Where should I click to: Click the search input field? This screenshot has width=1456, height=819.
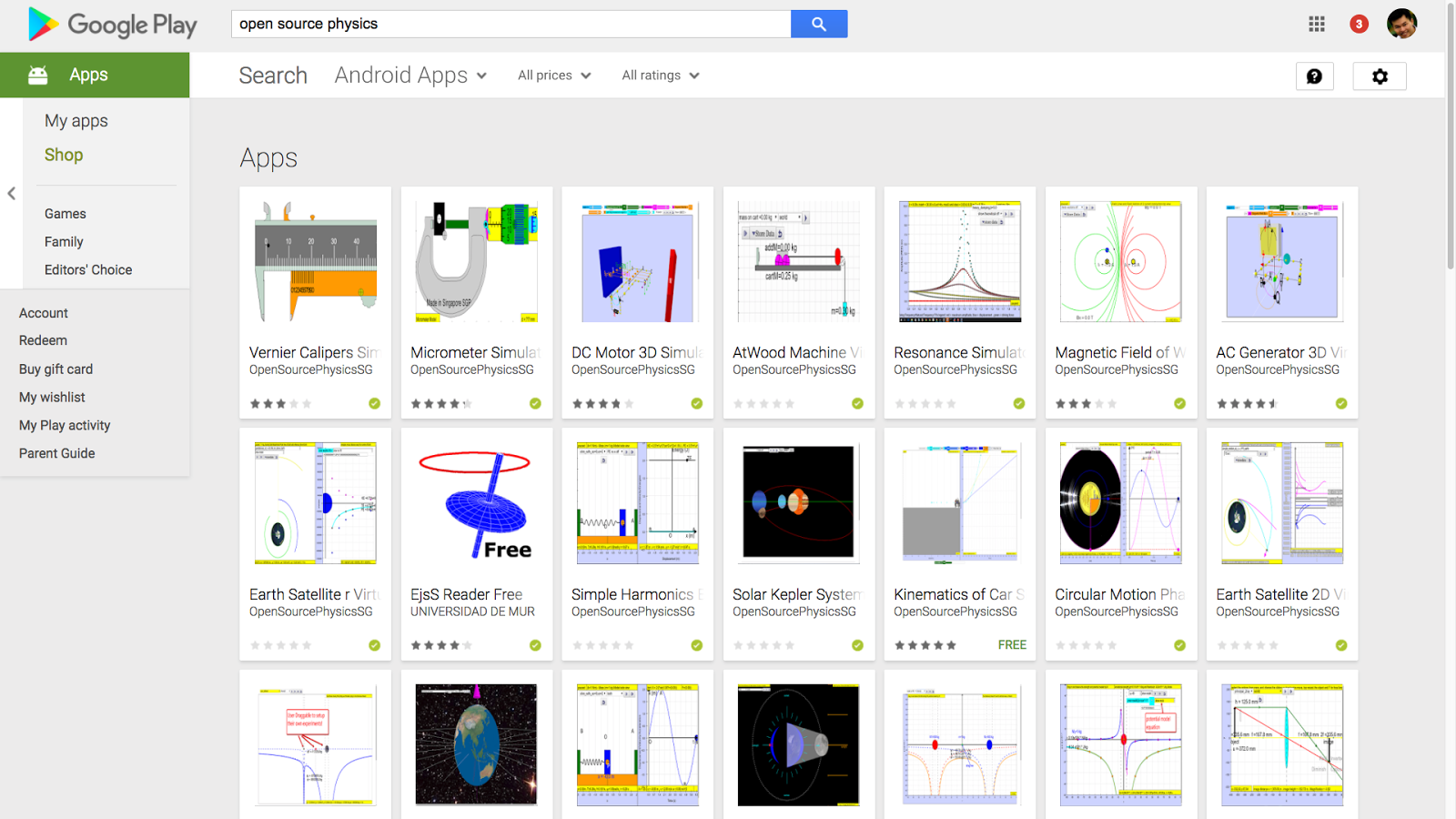point(511,25)
